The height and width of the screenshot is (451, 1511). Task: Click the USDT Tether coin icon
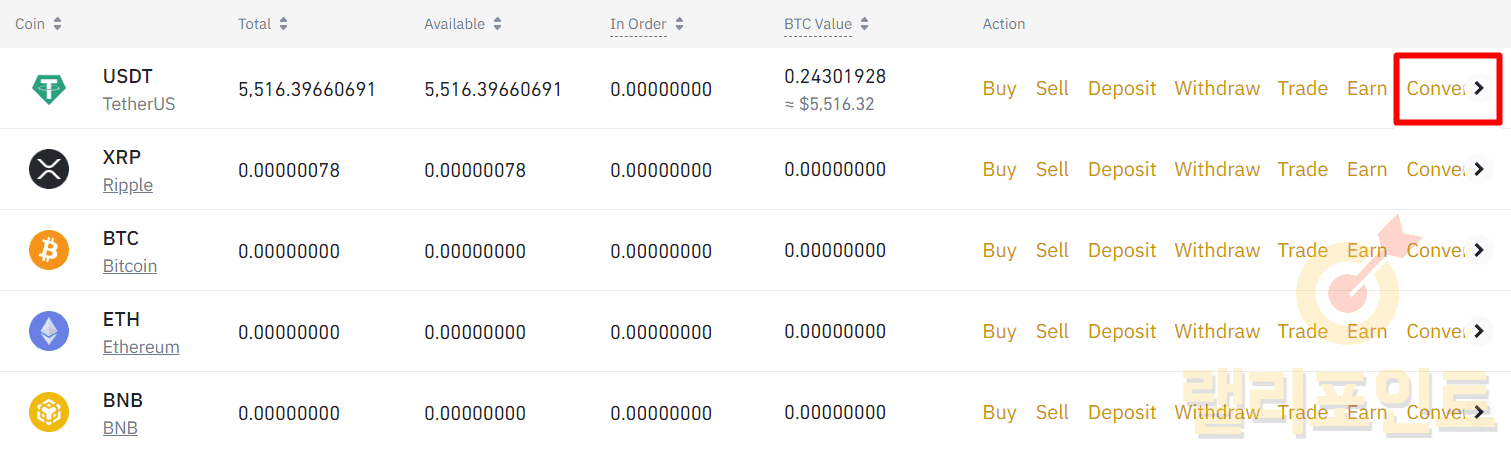point(49,89)
